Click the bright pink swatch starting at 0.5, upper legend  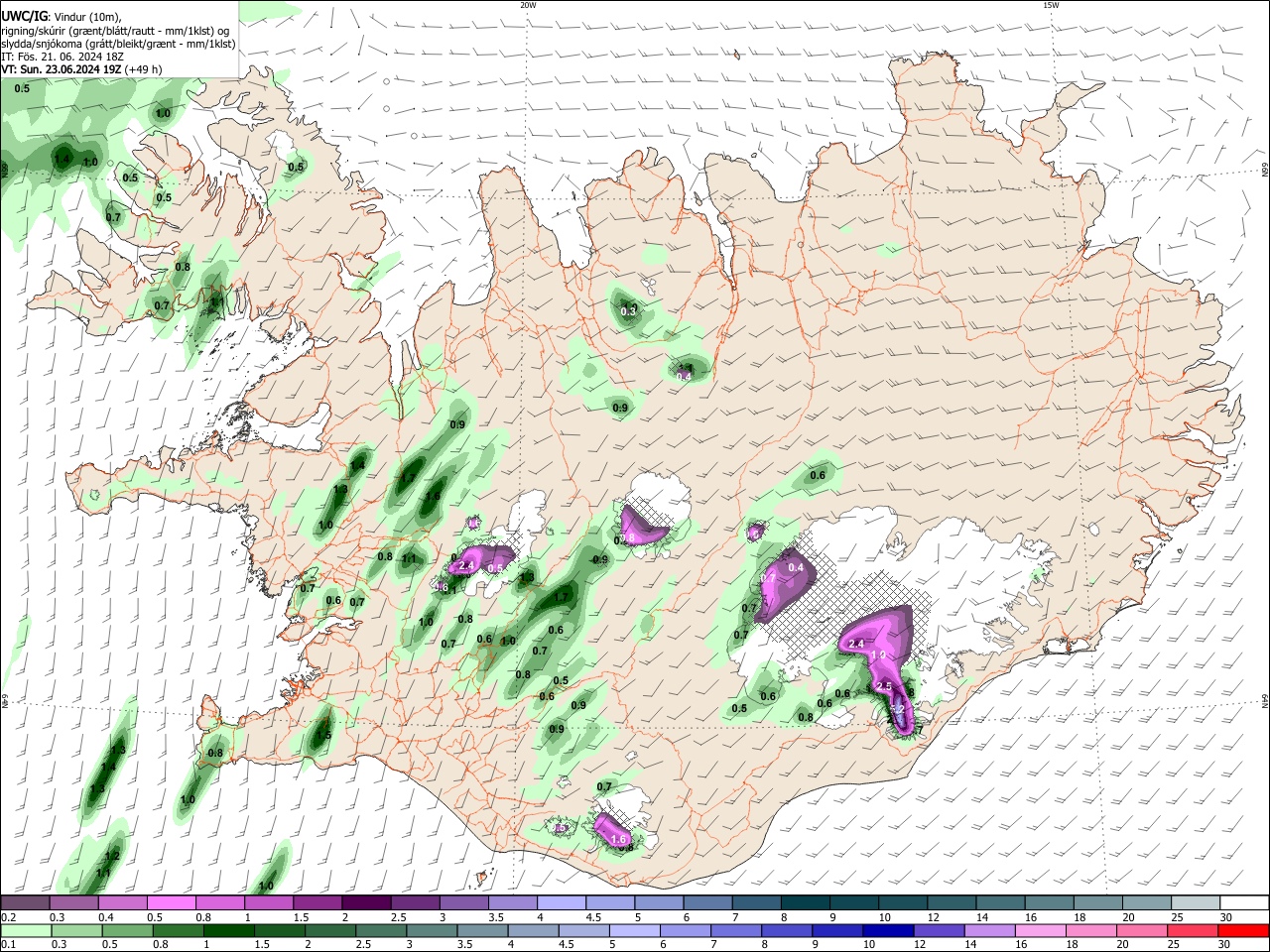click(171, 903)
